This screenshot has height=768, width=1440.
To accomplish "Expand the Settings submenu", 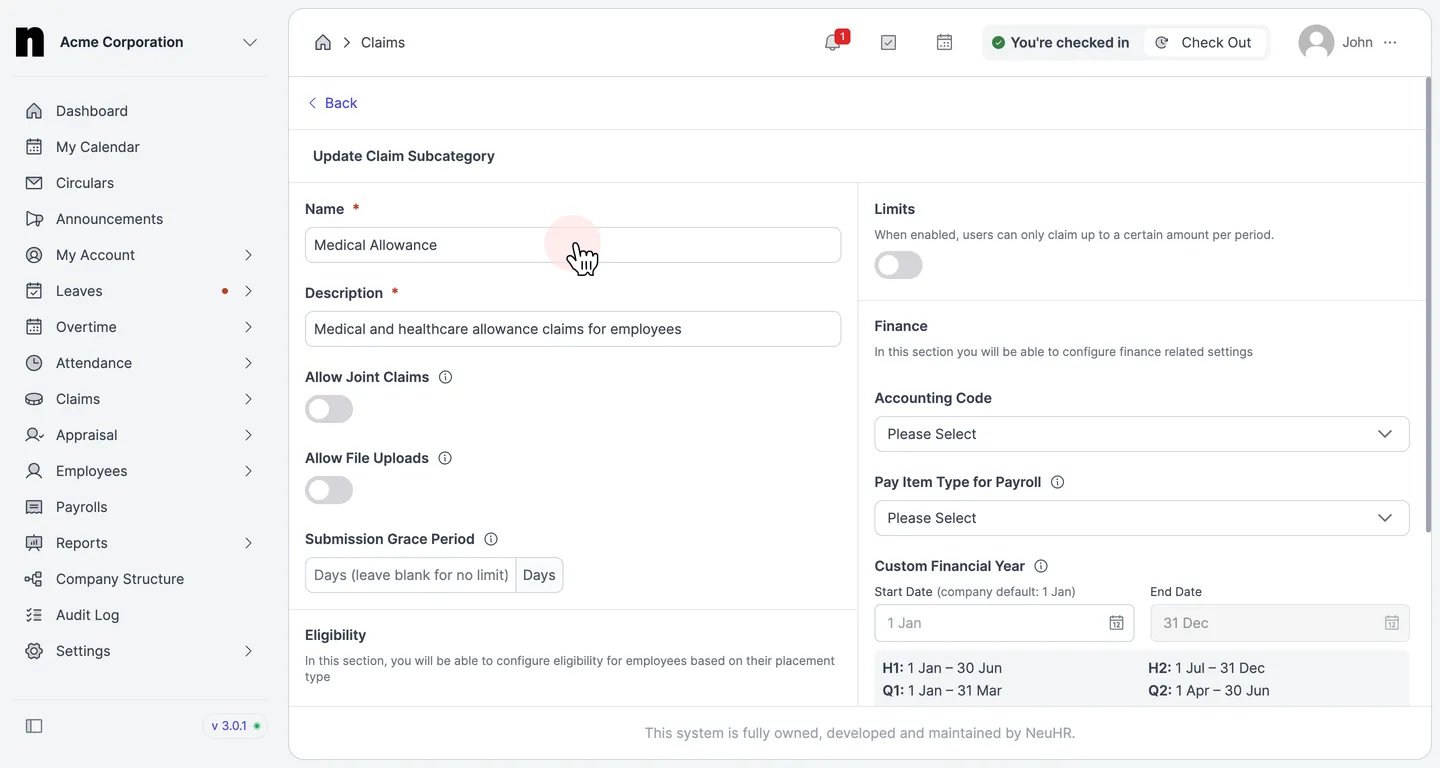I will (248, 651).
